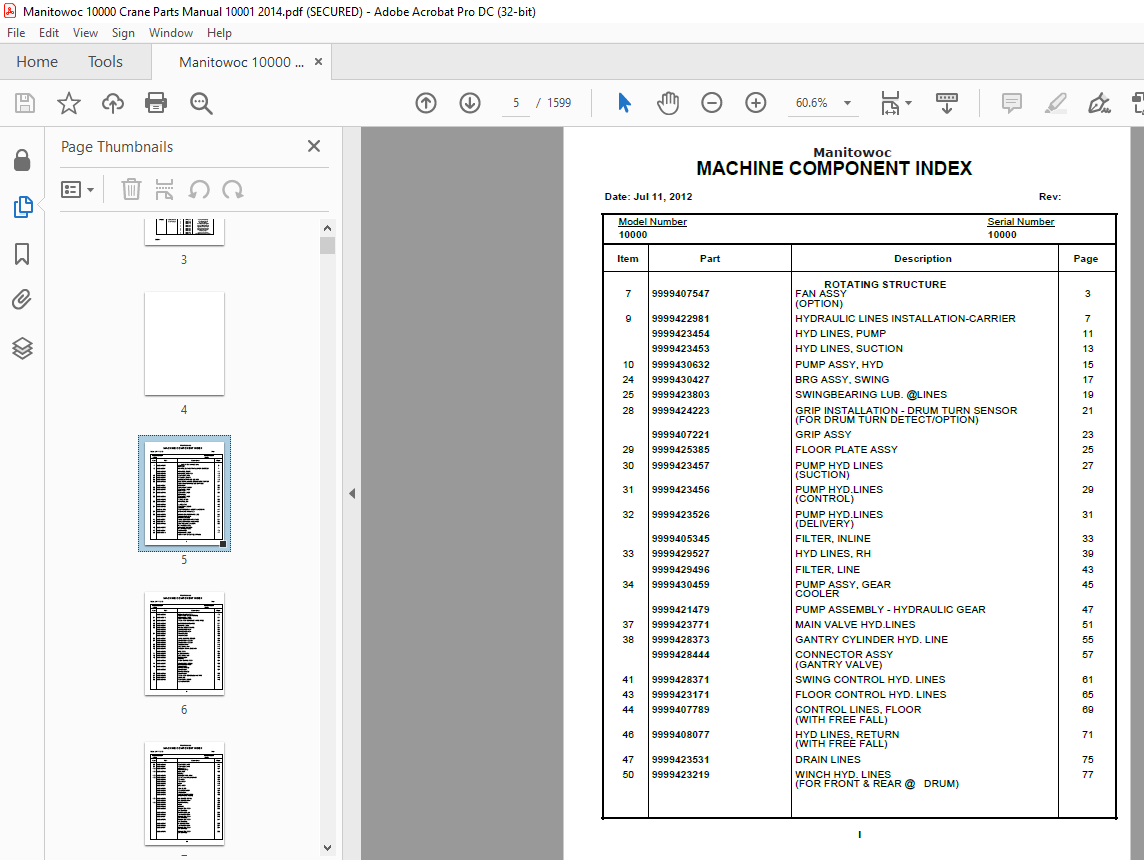Zoom in with plus button
Viewport: 1144px width, 860px height.
(756, 103)
